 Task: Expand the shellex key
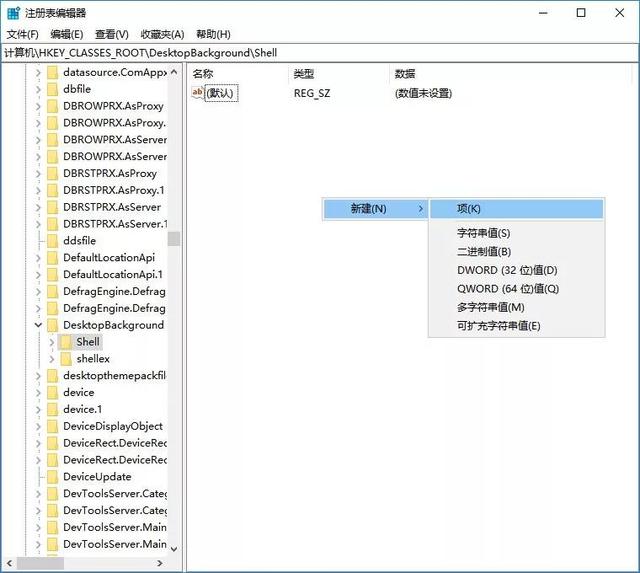(52, 359)
